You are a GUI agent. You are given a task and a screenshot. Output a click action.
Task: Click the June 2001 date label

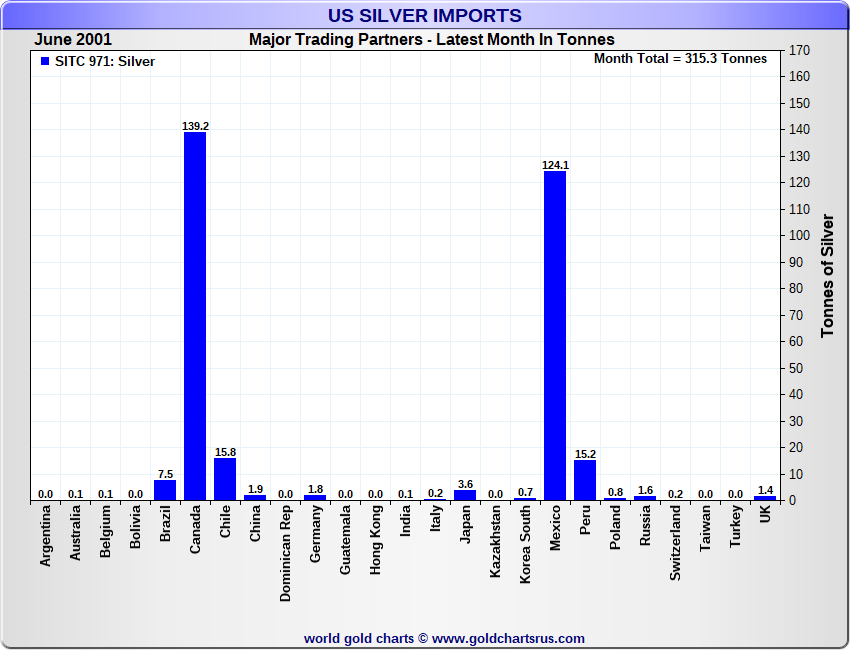[x=73, y=40]
